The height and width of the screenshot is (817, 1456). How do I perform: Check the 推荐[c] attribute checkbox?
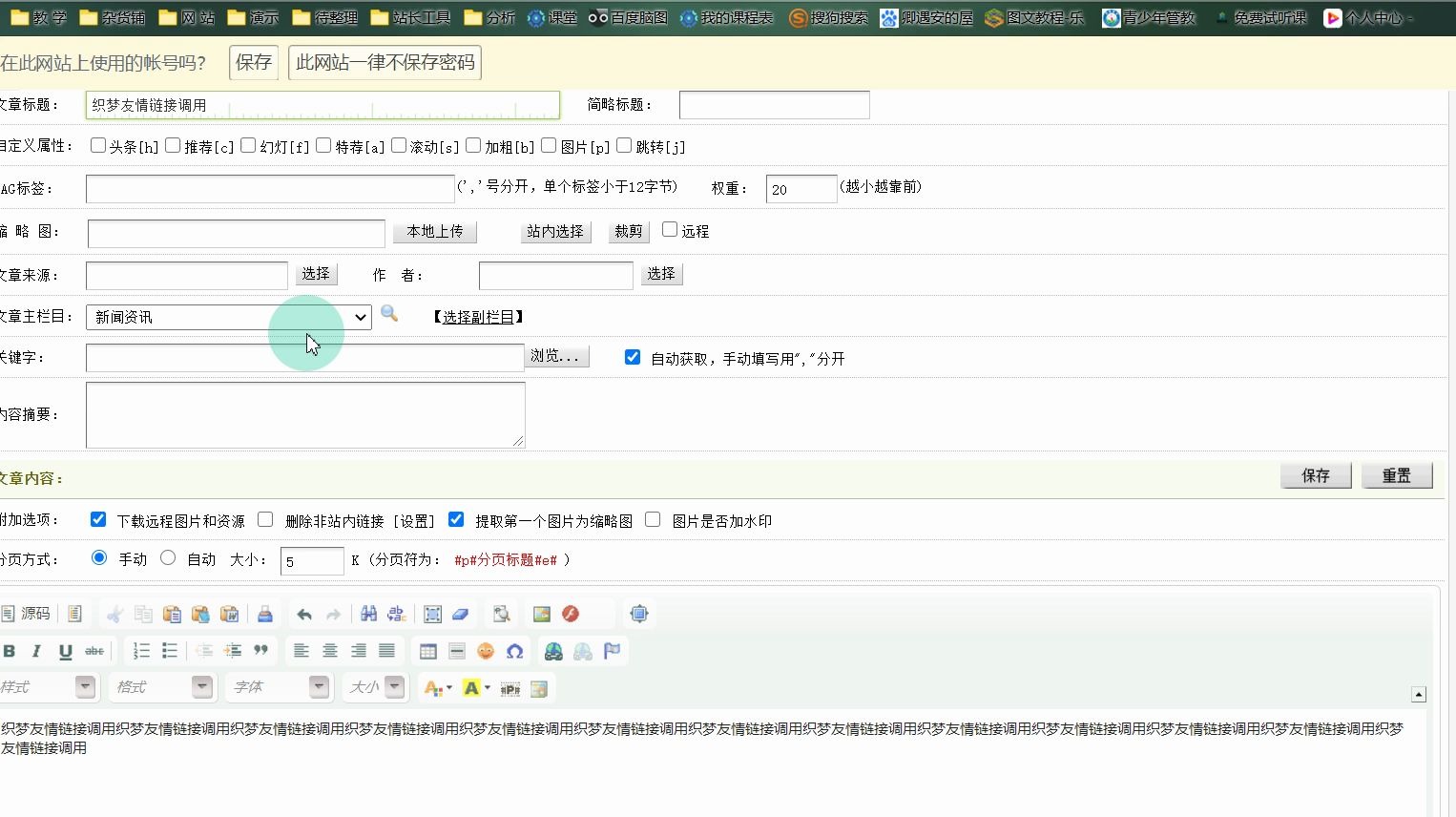point(173,145)
